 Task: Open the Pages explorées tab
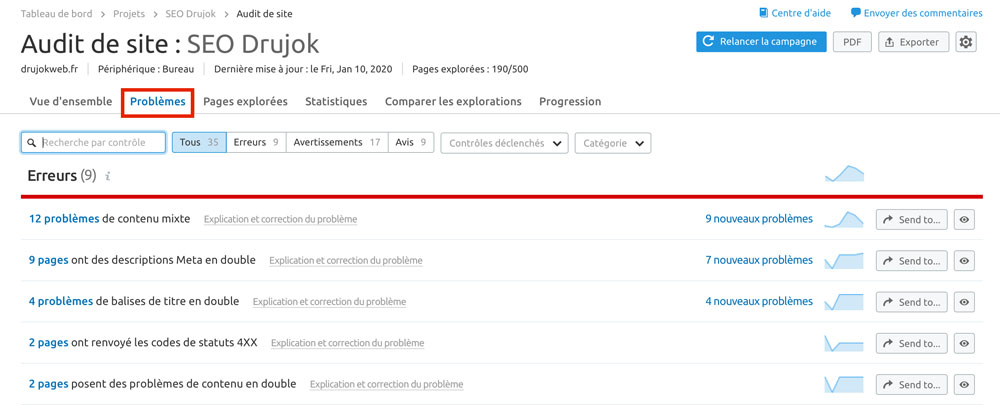(246, 101)
